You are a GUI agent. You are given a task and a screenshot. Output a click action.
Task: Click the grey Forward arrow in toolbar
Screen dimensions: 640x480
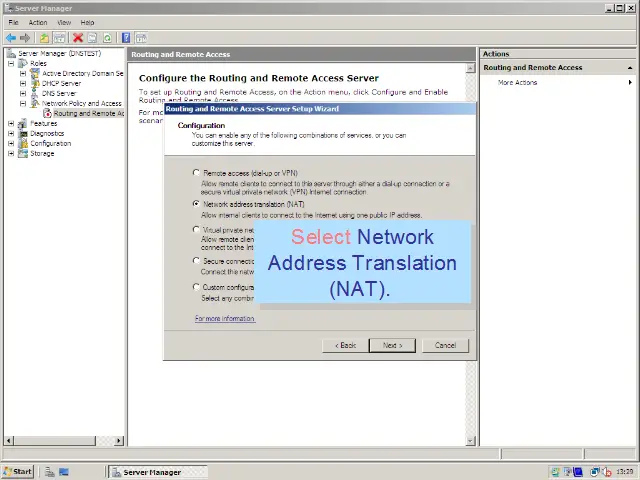click(25, 38)
